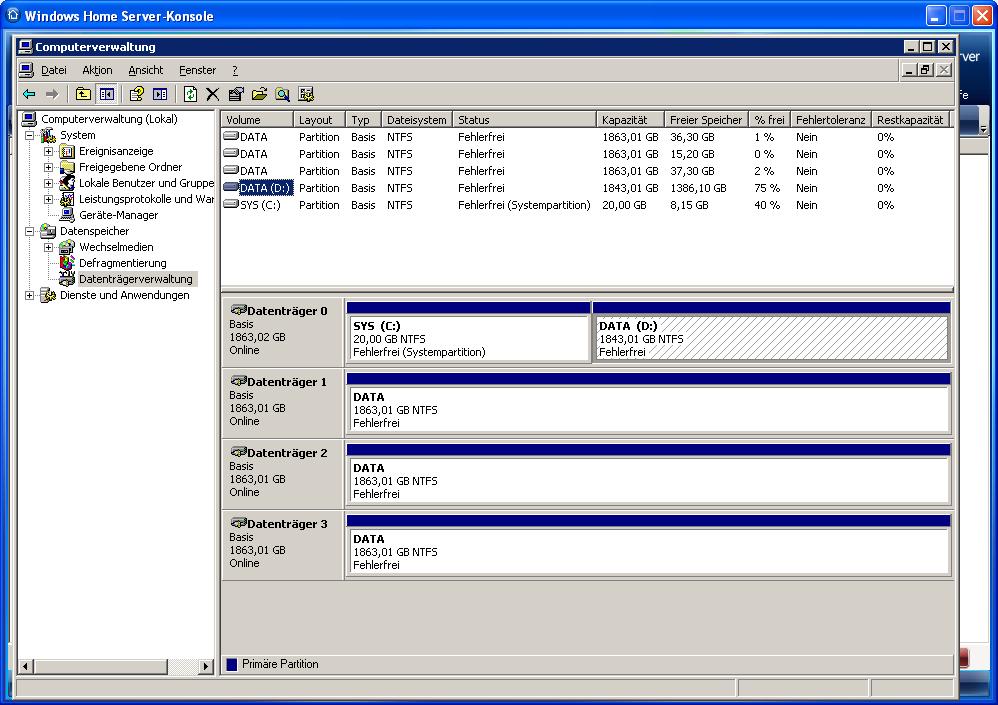The image size is (998, 705).
Task: Select the DATA partition on Datenträger 2
Action: click(x=649, y=475)
